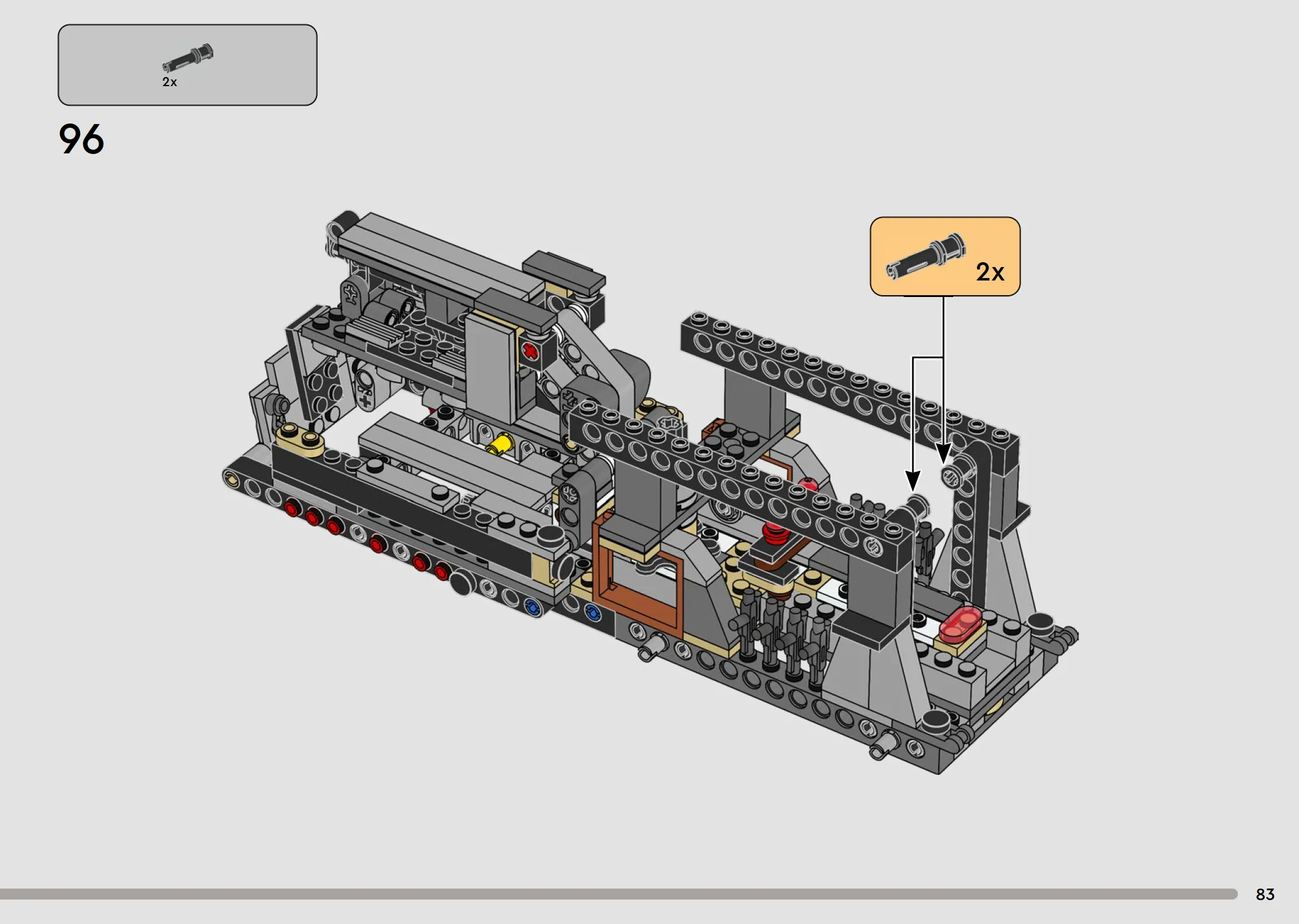Click the page number 83
The width and height of the screenshot is (1299, 924).
click(1265, 895)
